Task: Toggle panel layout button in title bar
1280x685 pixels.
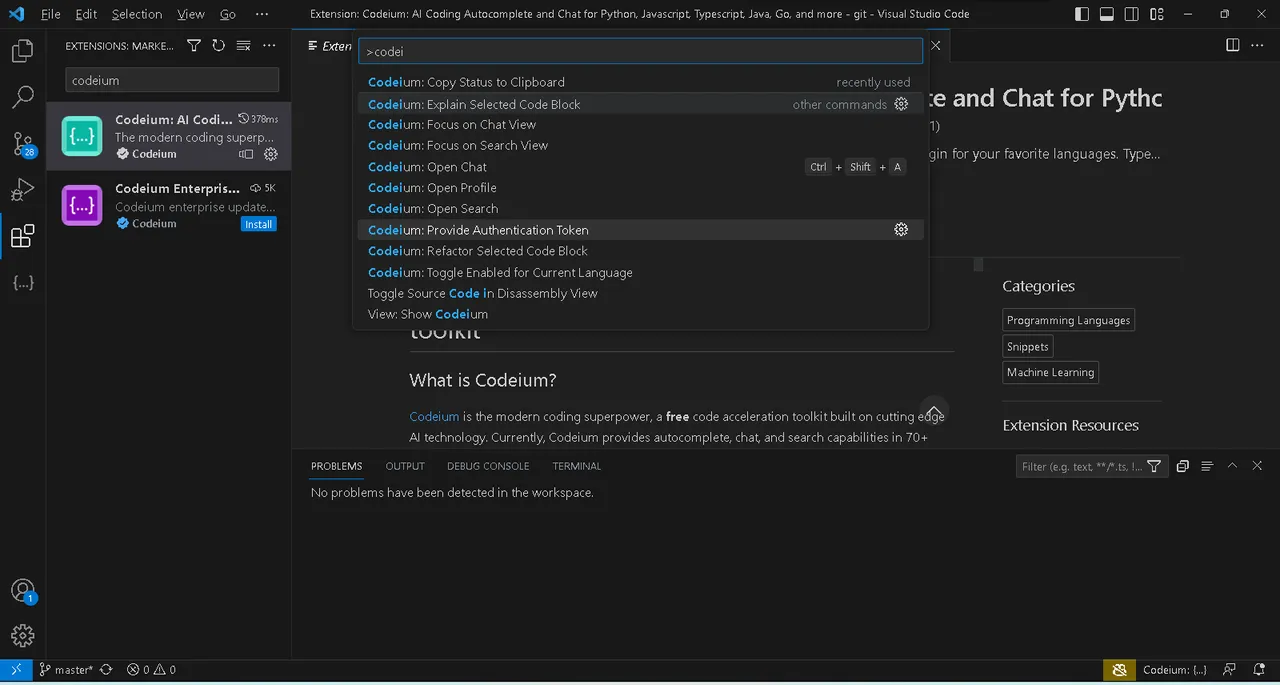Action: click(1107, 14)
